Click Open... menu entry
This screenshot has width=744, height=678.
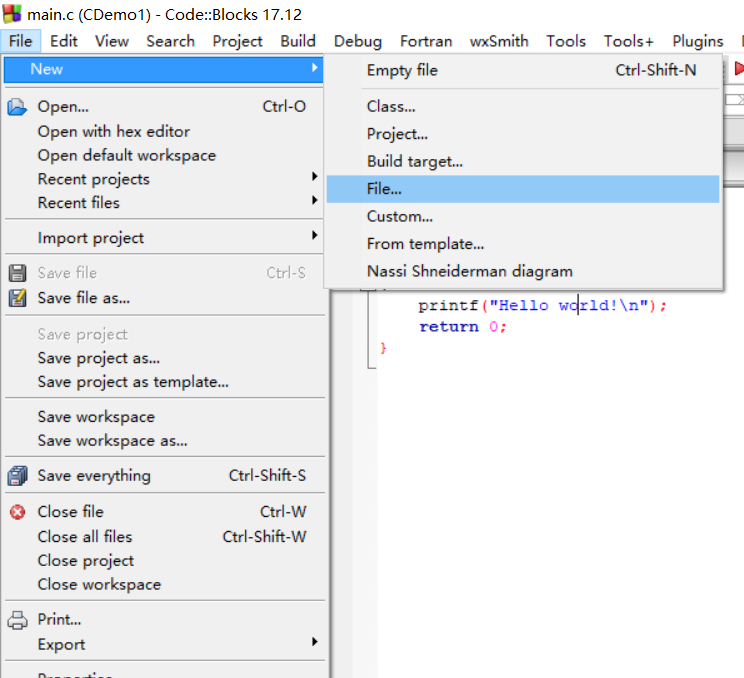(x=163, y=106)
